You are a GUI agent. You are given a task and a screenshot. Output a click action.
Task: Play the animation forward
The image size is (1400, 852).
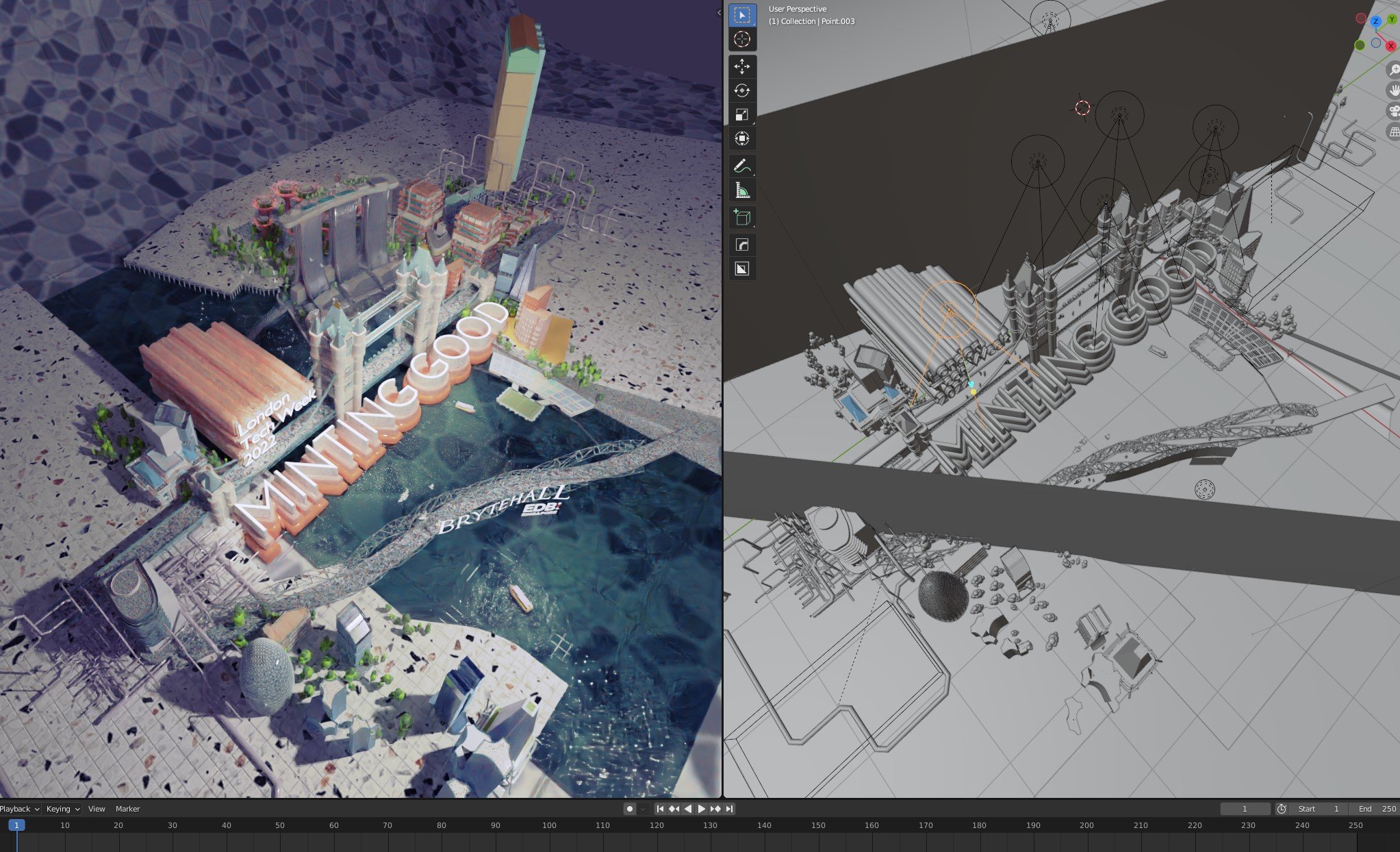[702, 809]
